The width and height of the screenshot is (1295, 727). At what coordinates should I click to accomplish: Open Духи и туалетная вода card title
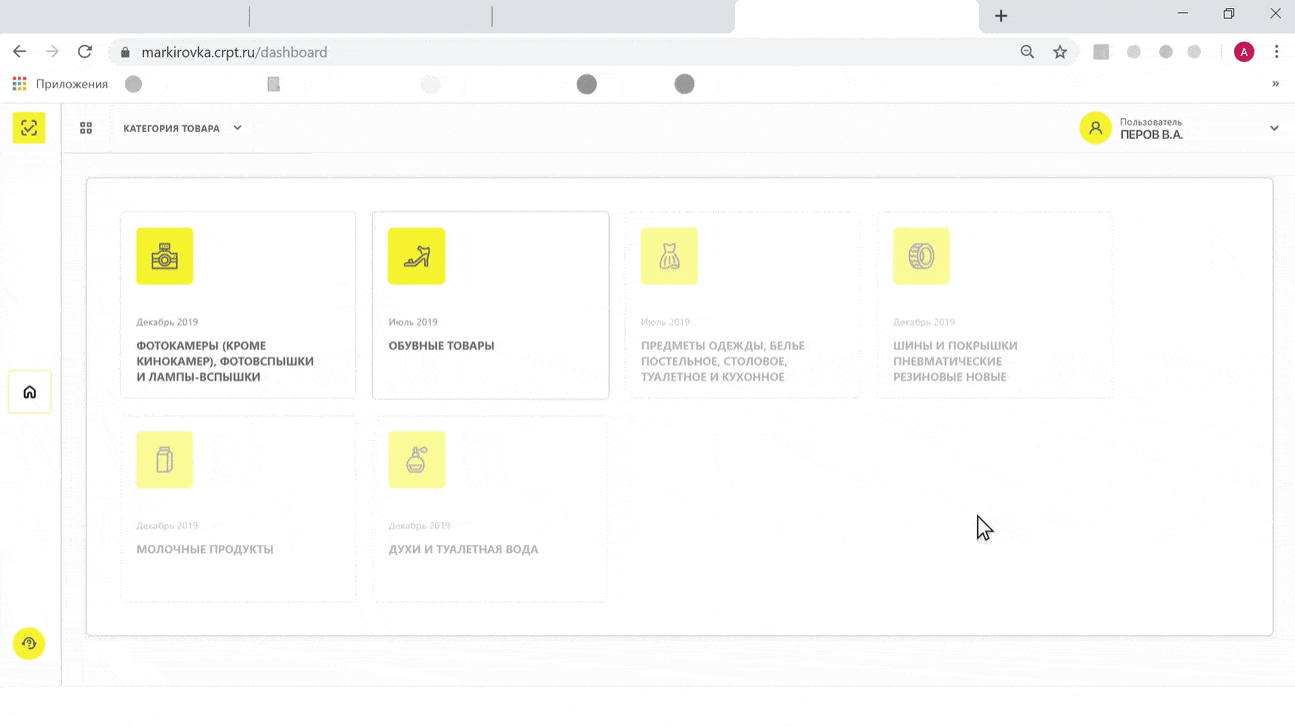[463, 549]
